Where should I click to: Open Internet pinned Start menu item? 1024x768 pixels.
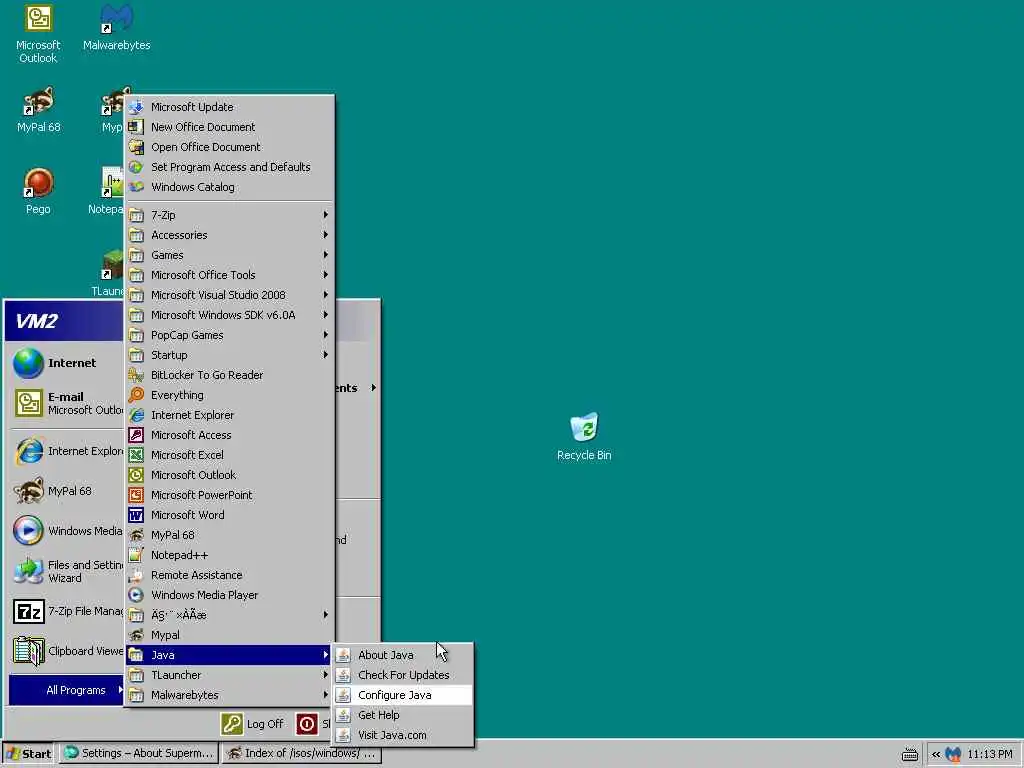[x=67, y=363]
